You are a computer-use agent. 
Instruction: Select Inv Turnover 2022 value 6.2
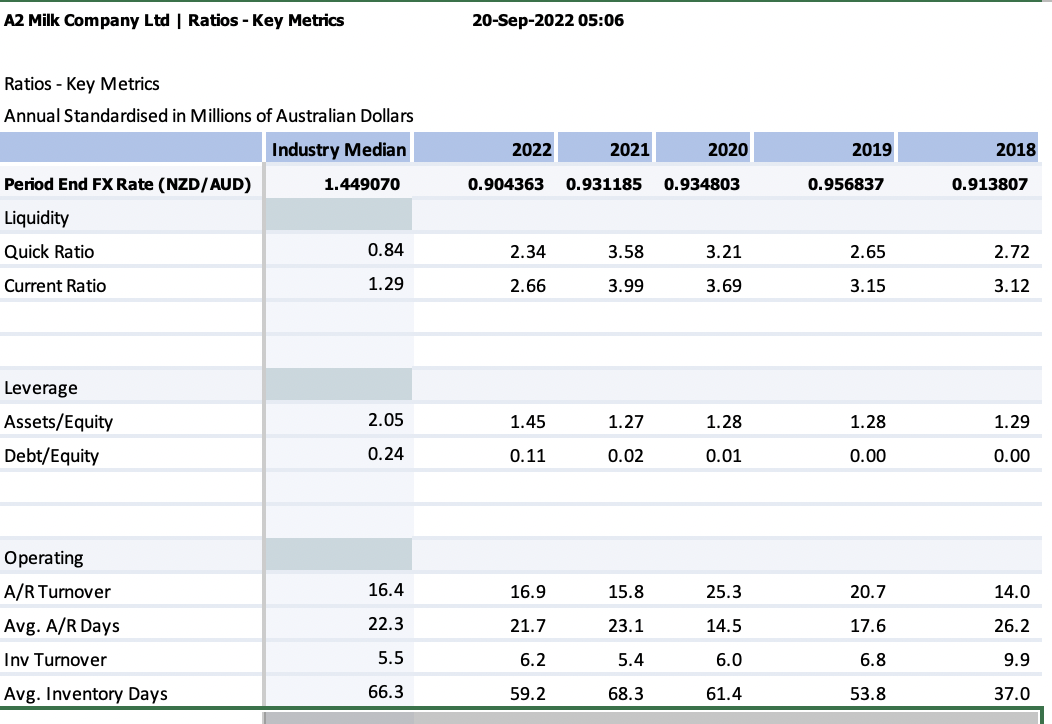pos(533,660)
